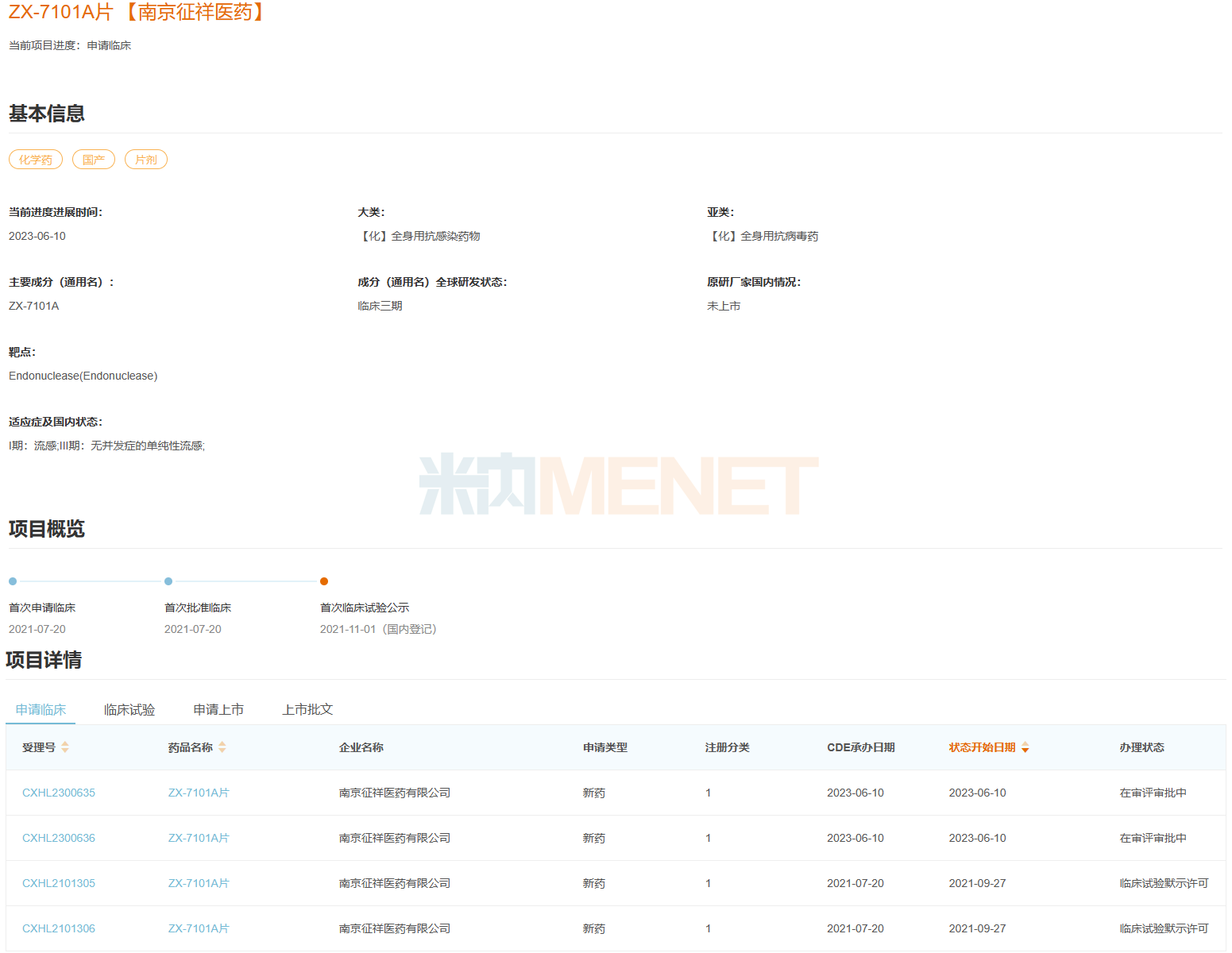1232x953 pixels.
Task: Click the 项目概览 section heading
Action: coord(47,529)
